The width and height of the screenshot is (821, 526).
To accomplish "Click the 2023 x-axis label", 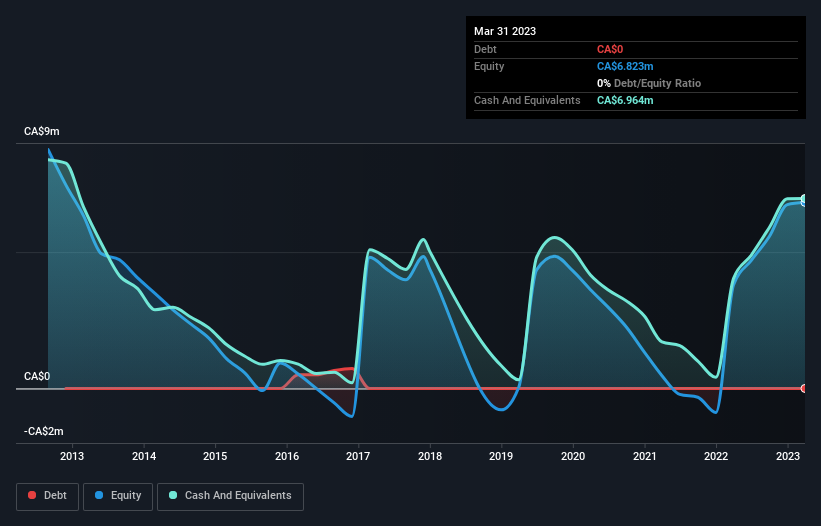I will [x=787, y=456].
